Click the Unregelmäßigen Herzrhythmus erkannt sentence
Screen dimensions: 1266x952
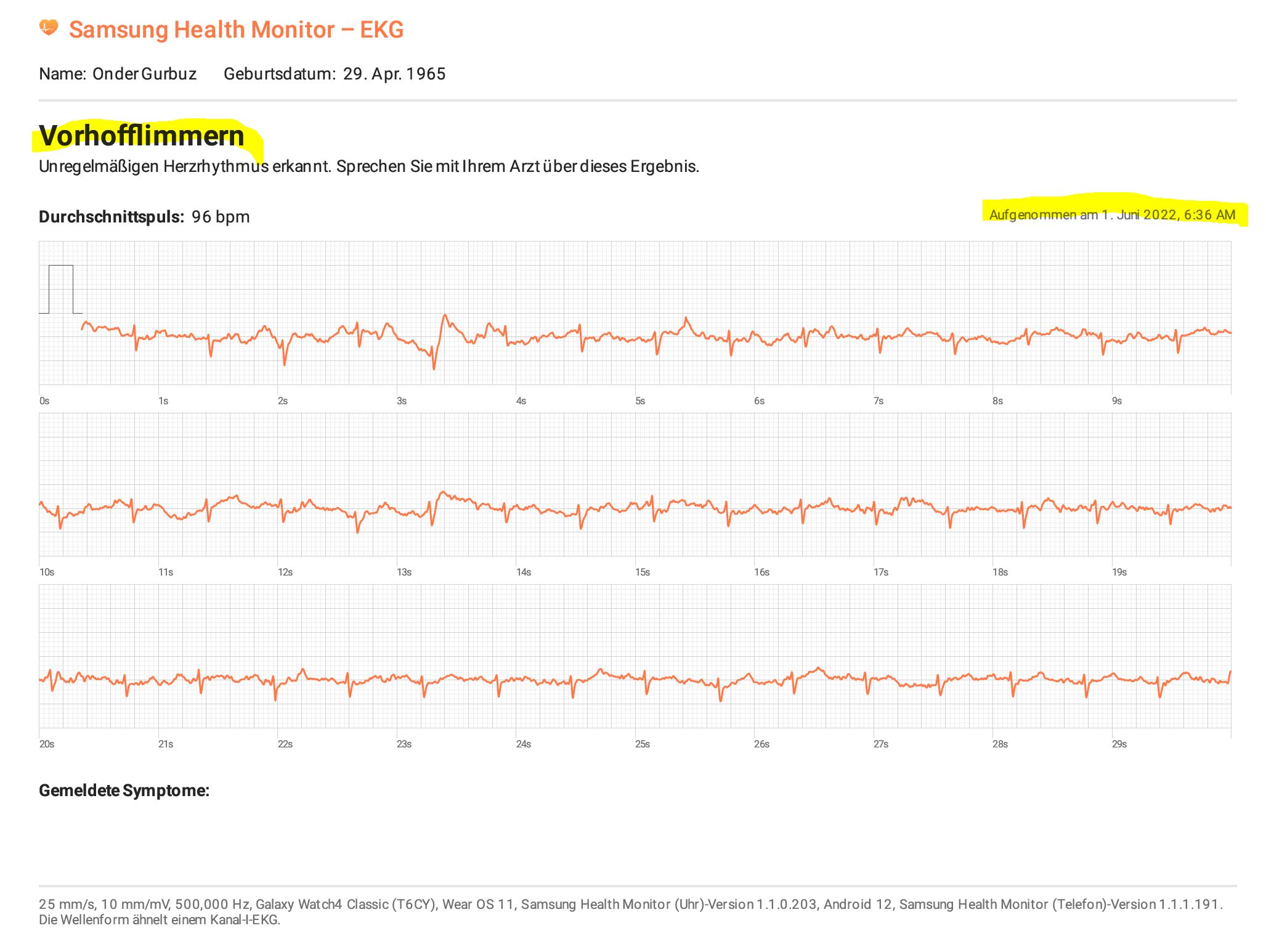pyautogui.click(x=369, y=166)
